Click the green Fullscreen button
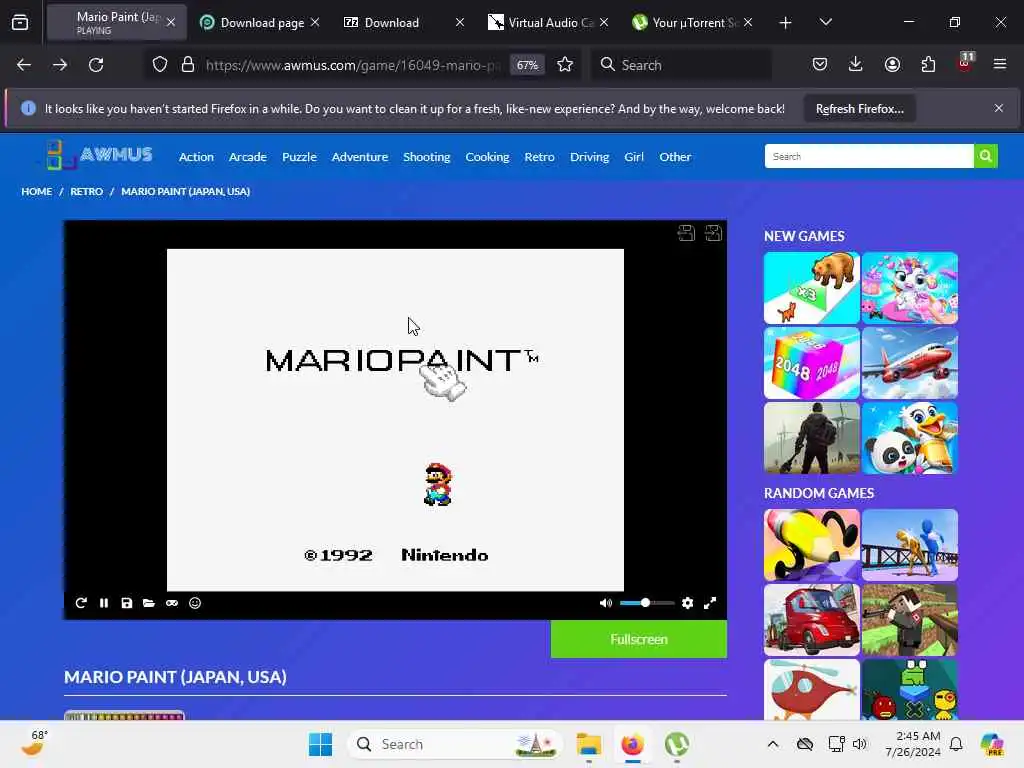The width and height of the screenshot is (1024, 768). coord(639,639)
